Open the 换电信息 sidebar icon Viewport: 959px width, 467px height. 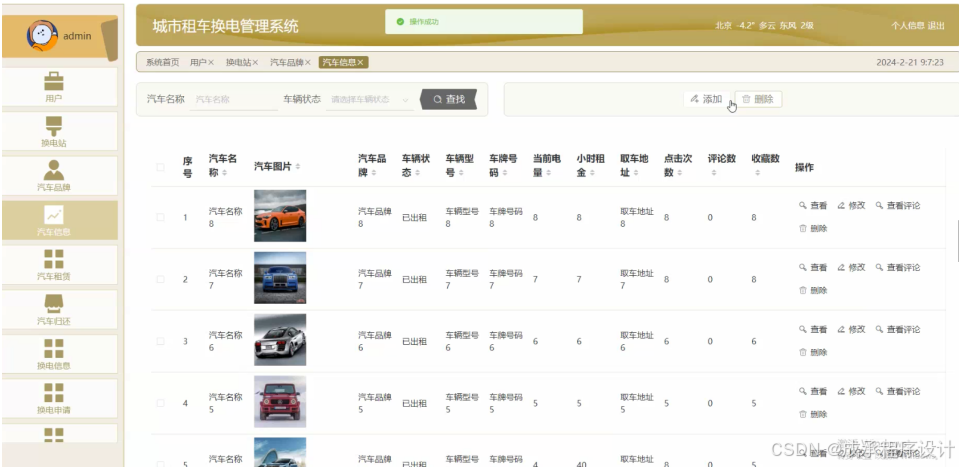tap(54, 348)
